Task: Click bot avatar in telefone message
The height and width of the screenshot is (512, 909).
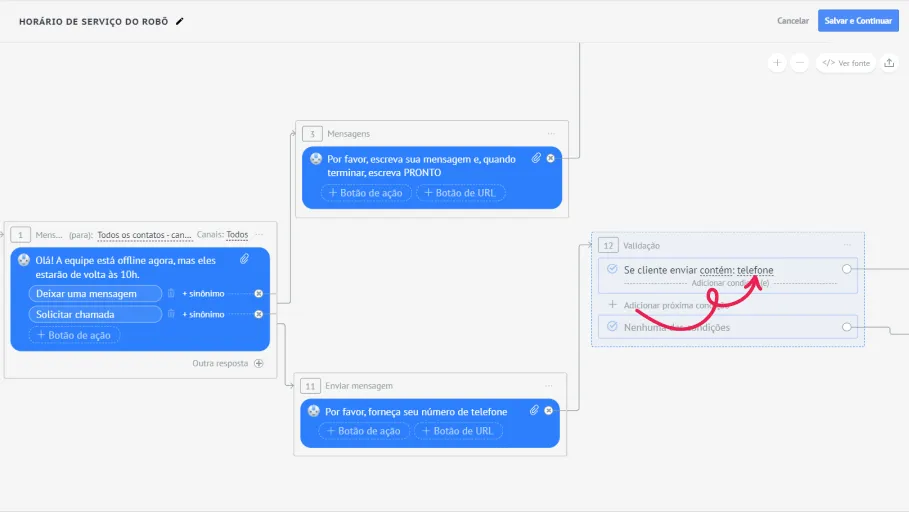Action: coord(314,411)
